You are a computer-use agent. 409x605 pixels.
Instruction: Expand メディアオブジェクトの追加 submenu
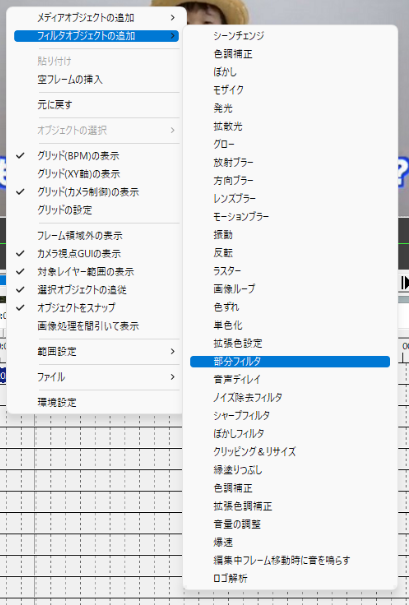96,18
